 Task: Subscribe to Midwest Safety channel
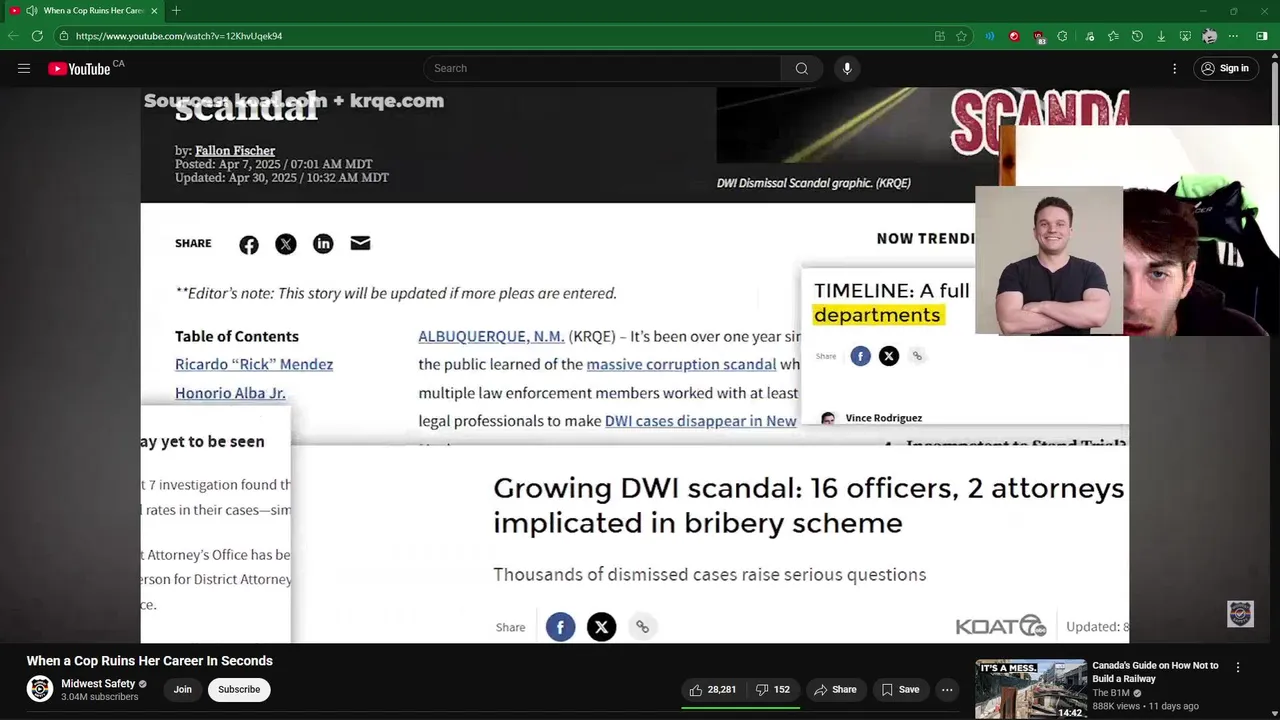[239, 689]
